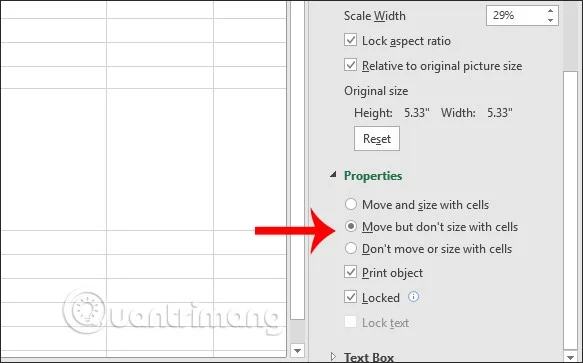Click format pane scrollbar down arrow
This screenshot has width=583, height=363.
coord(570,357)
